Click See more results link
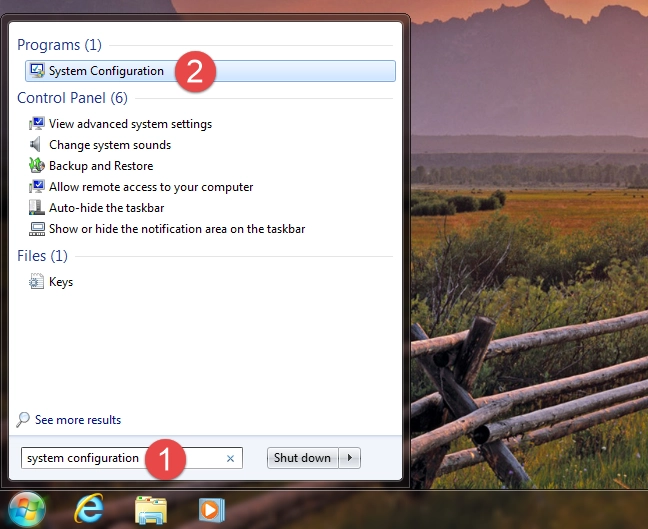Screen dimensions: 648x529 (78, 420)
